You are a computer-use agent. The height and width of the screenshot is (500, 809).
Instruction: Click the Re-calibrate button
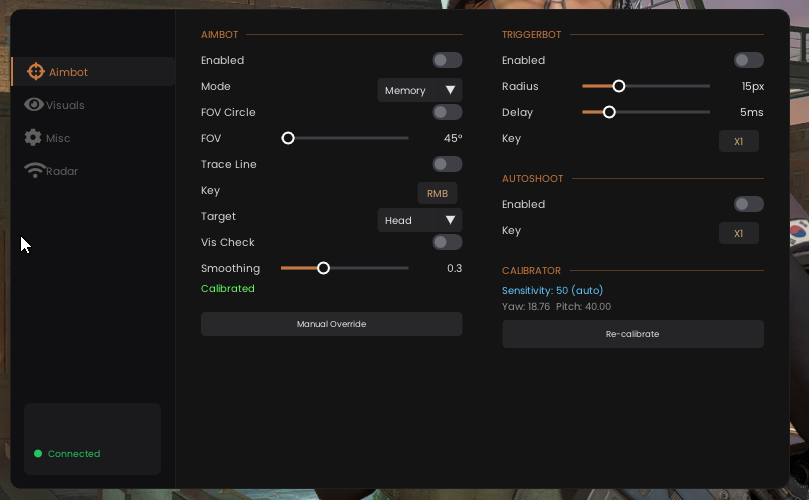click(633, 334)
